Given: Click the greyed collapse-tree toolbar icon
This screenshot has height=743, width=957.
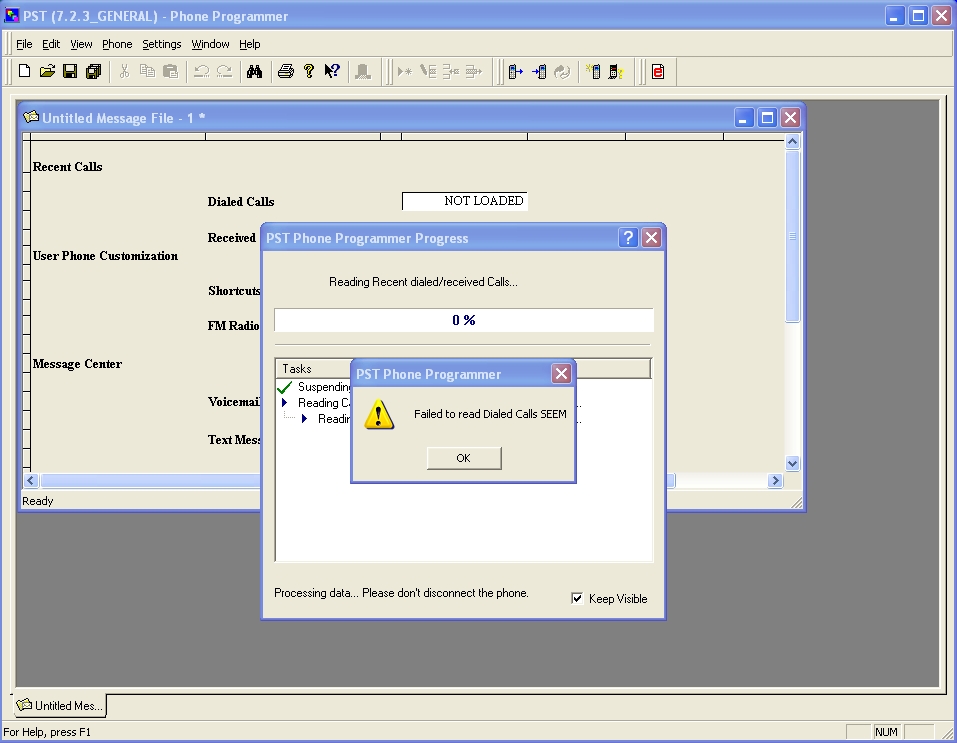Looking at the screenshot, I should (x=451, y=71).
